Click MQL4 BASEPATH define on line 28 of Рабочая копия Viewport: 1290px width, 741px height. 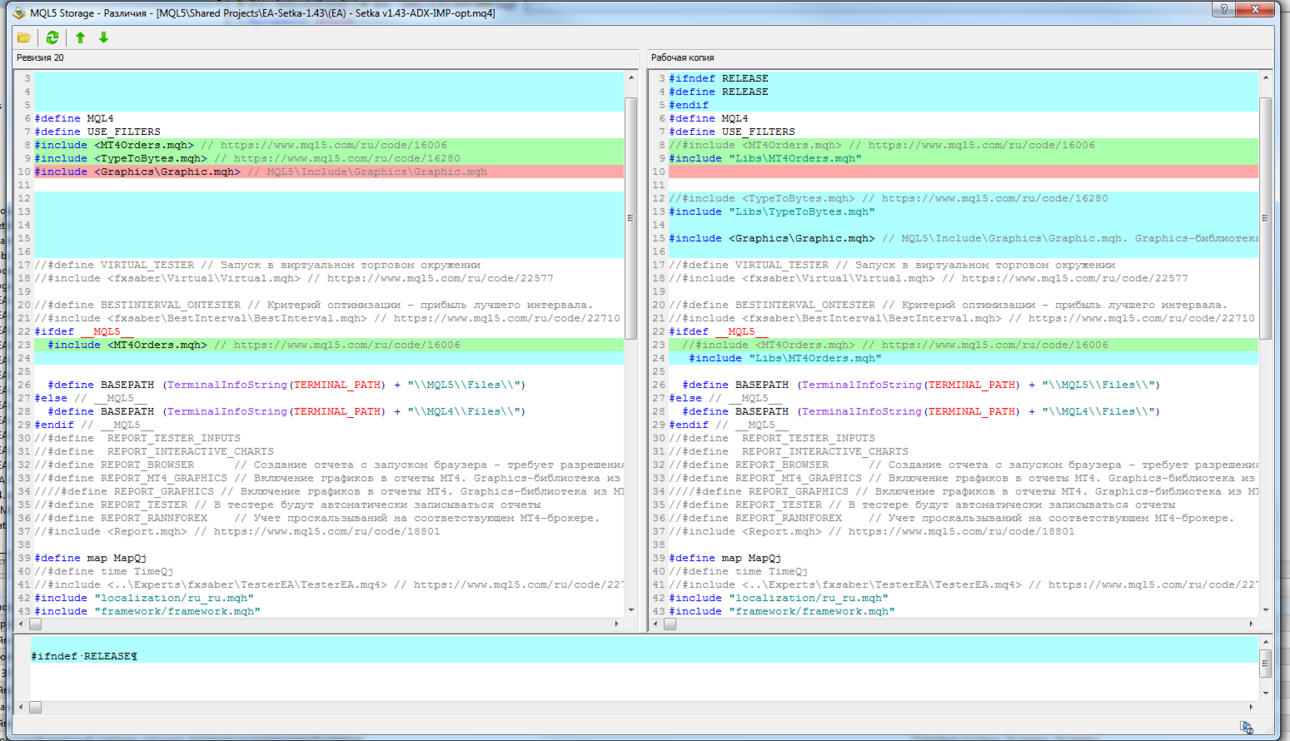pos(922,411)
